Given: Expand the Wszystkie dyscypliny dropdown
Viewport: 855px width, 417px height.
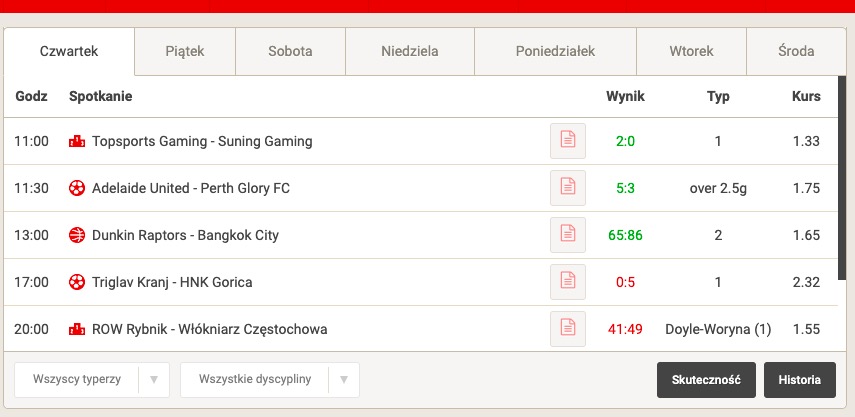Looking at the screenshot, I should pos(269,379).
